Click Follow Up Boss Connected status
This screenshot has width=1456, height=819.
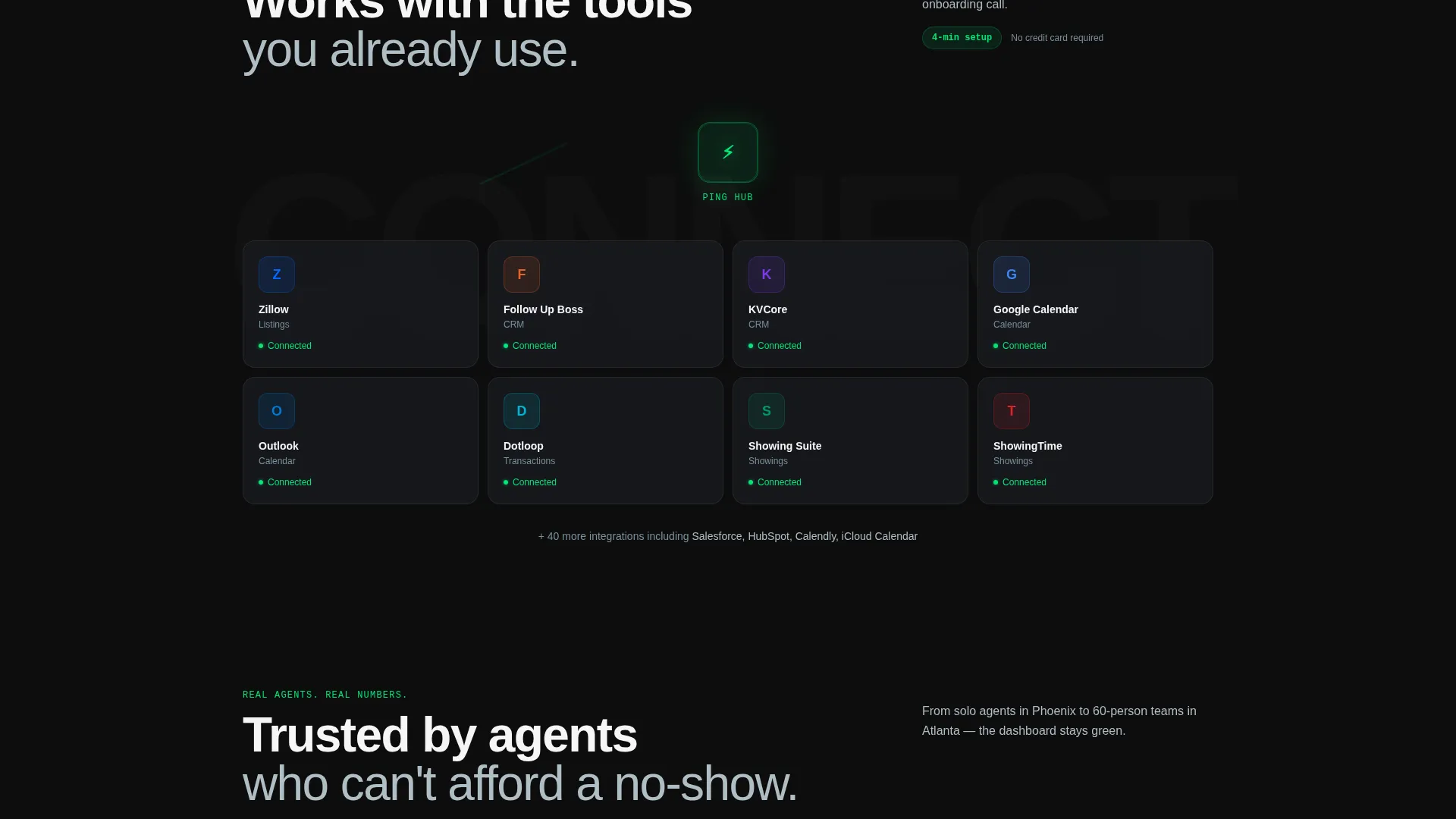click(530, 346)
